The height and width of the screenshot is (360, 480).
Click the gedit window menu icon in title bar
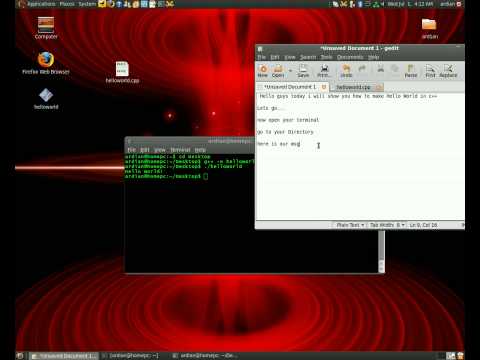click(260, 49)
